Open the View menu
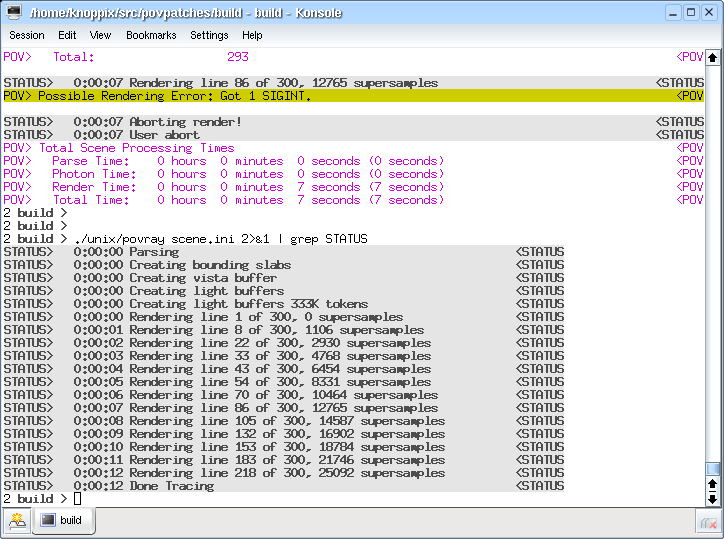724x539 pixels. [100, 35]
